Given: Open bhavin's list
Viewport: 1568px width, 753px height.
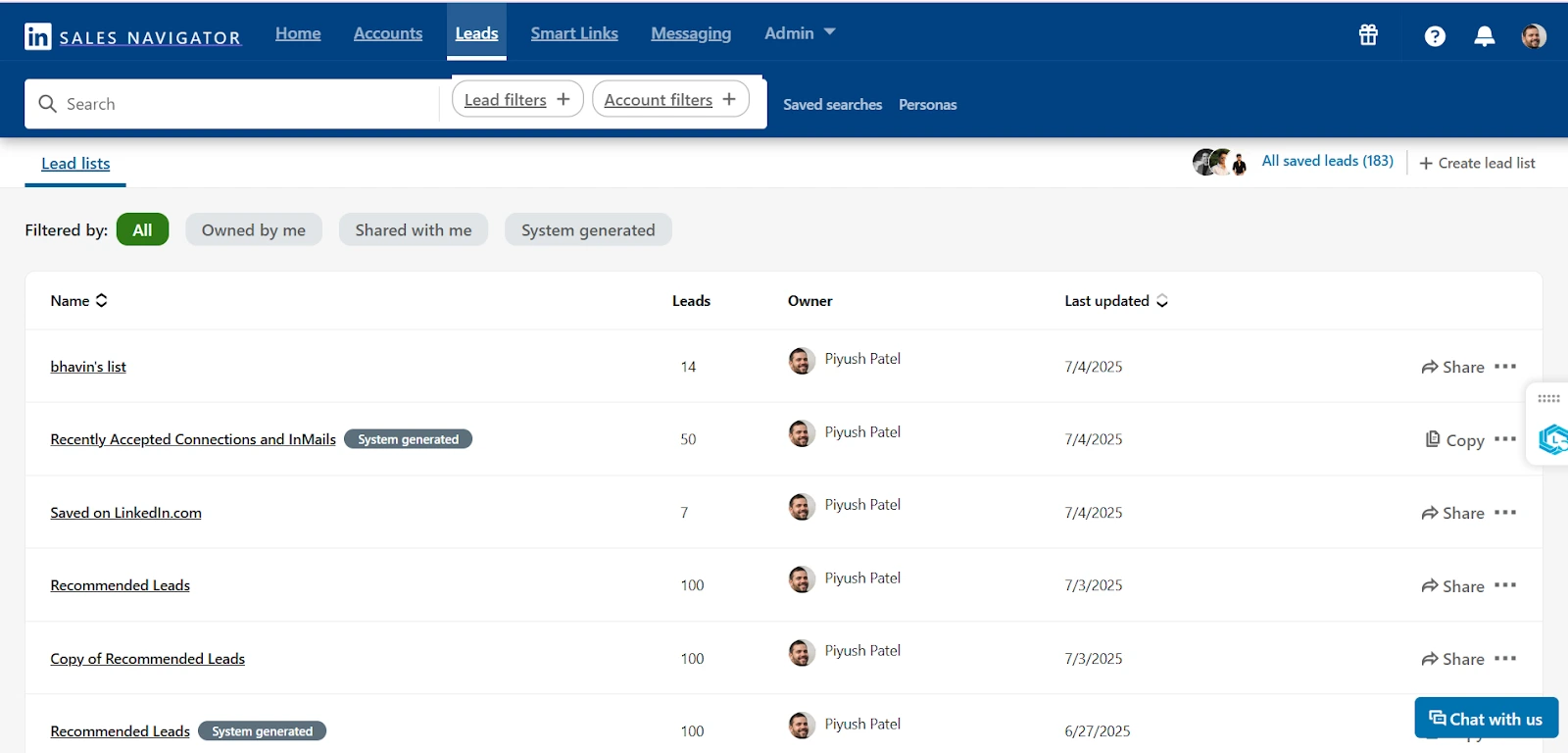Looking at the screenshot, I should [88, 367].
